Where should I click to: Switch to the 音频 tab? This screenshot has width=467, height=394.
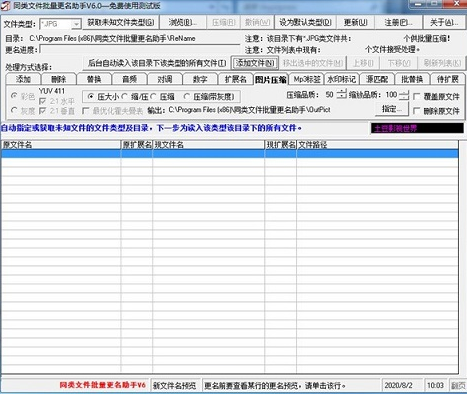(x=129, y=79)
